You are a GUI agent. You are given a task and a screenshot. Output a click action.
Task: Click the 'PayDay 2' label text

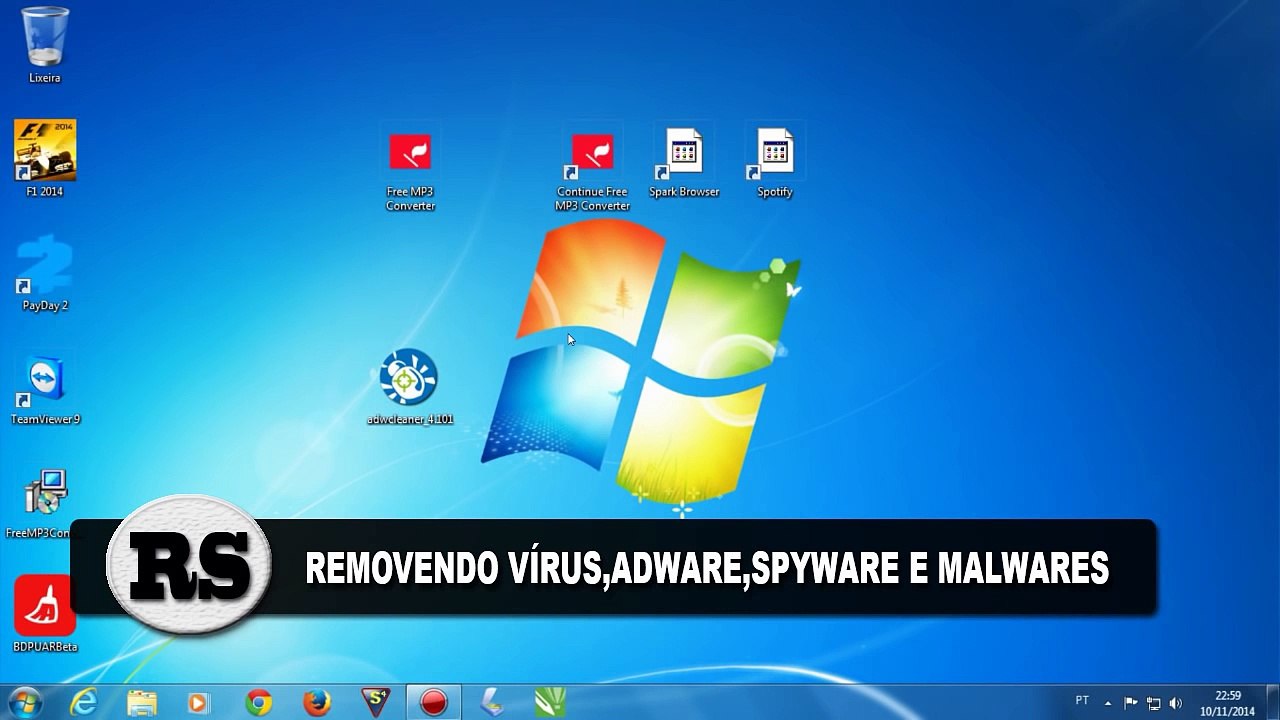pos(45,306)
